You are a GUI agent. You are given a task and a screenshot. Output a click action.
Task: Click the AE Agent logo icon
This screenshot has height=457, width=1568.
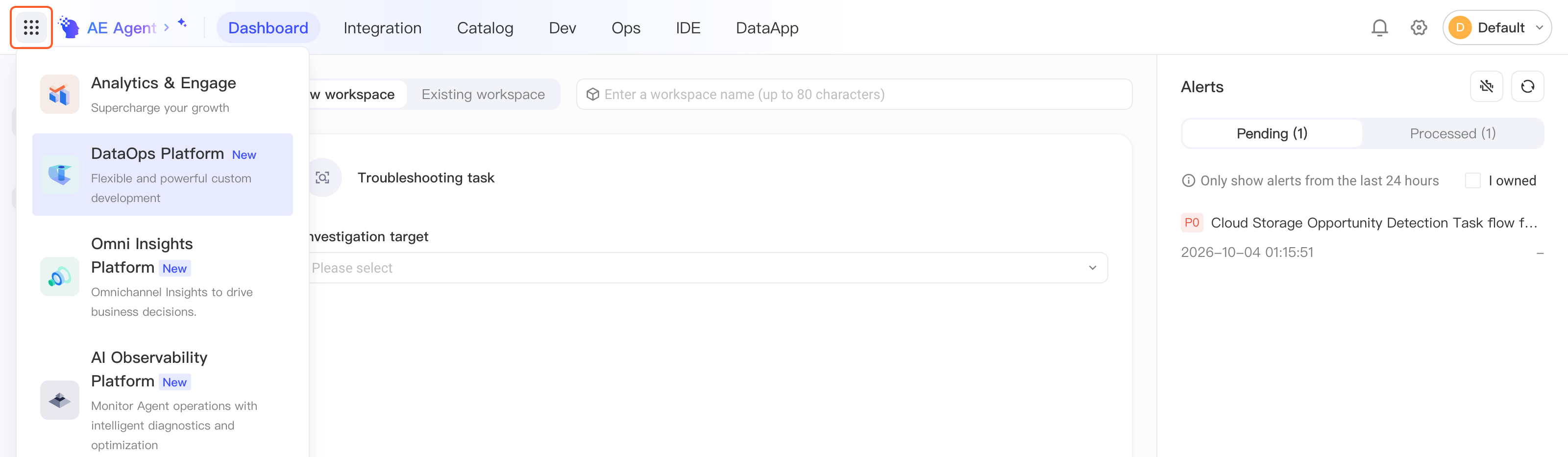click(x=69, y=27)
